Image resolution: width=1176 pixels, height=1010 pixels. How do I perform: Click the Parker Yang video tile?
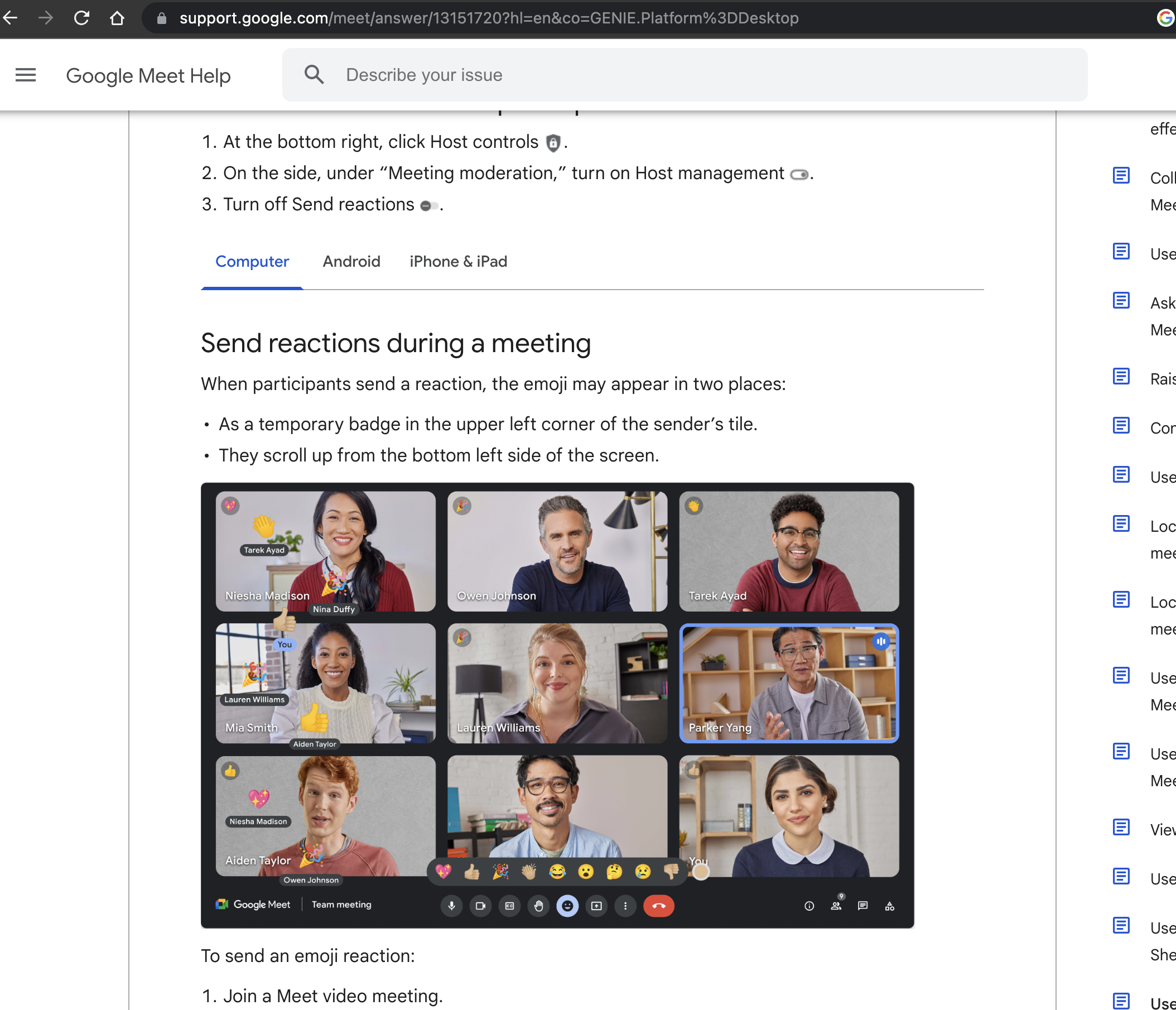pos(788,683)
